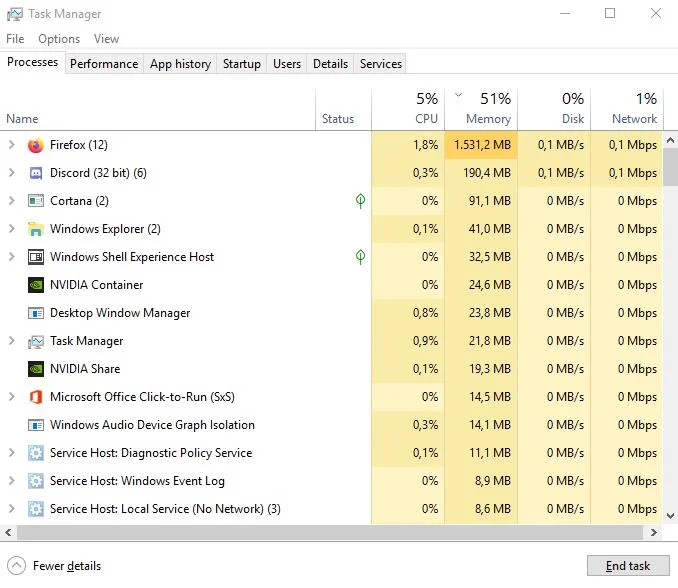The width and height of the screenshot is (678, 588).
Task: Expand Service Host: Windows Event Log
Action: [x=12, y=481]
